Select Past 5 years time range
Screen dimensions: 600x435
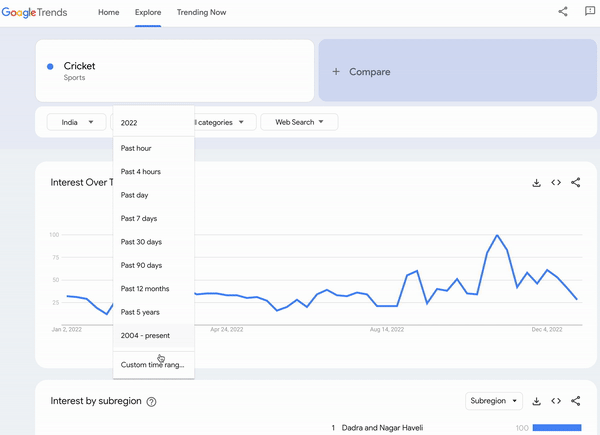(x=153, y=312)
